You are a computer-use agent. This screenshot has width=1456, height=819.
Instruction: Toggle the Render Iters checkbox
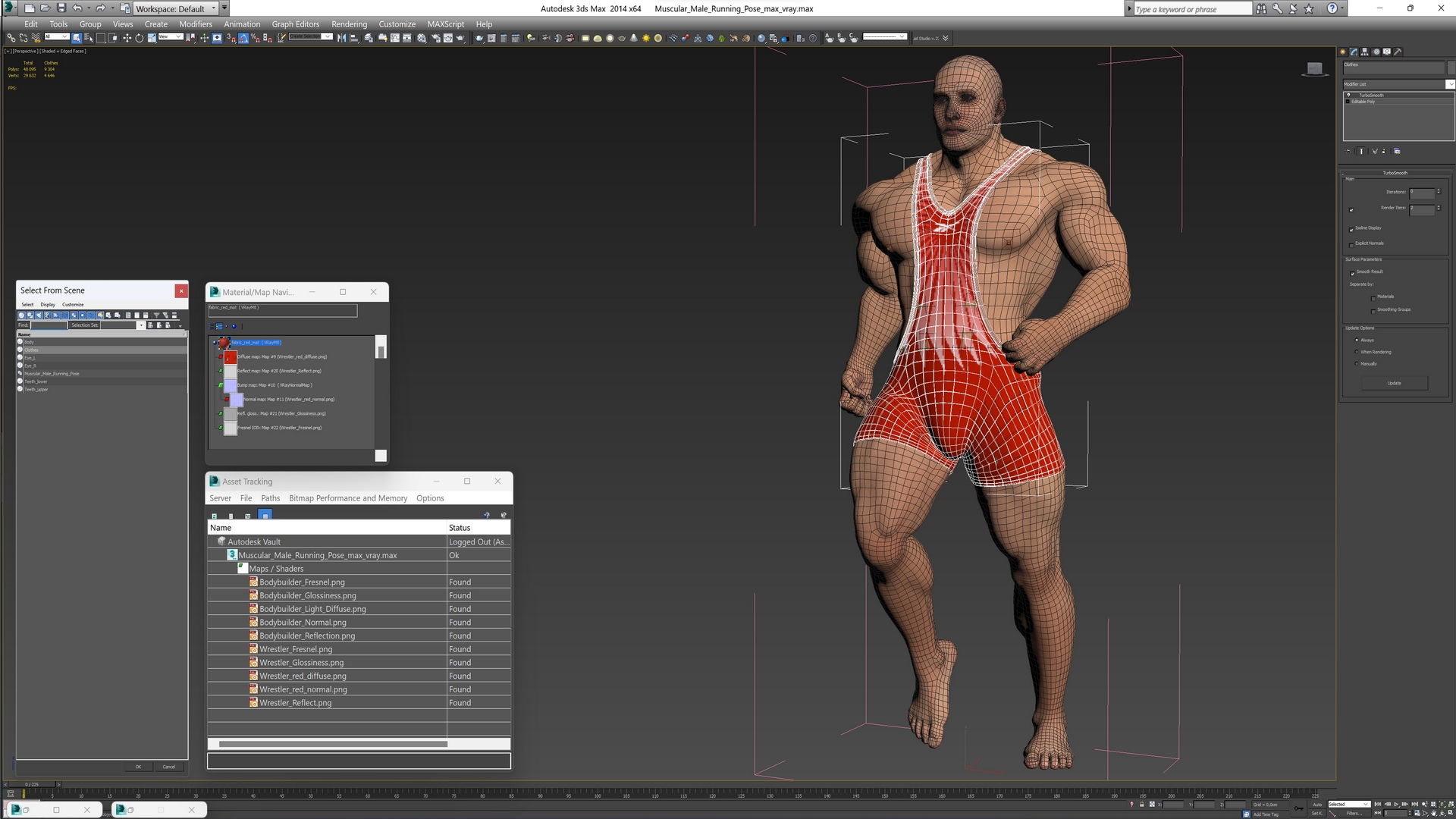point(1351,210)
